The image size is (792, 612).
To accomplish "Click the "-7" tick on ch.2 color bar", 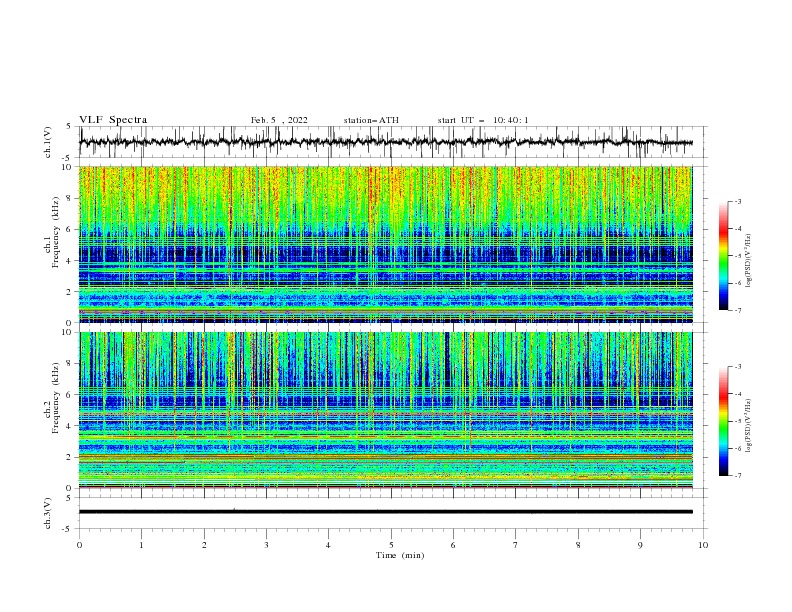I will (738, 476).
